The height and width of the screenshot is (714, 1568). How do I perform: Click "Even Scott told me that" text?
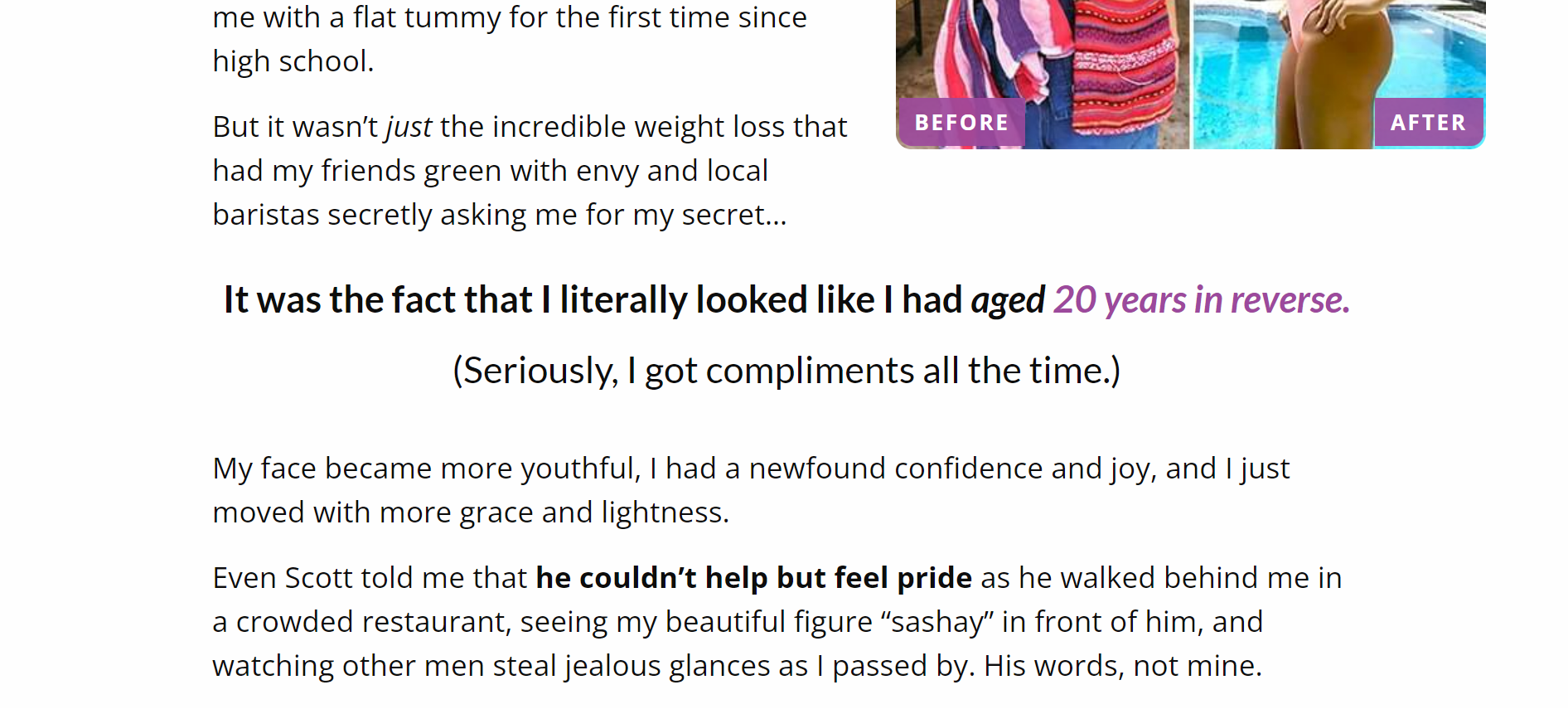(370, 578)
